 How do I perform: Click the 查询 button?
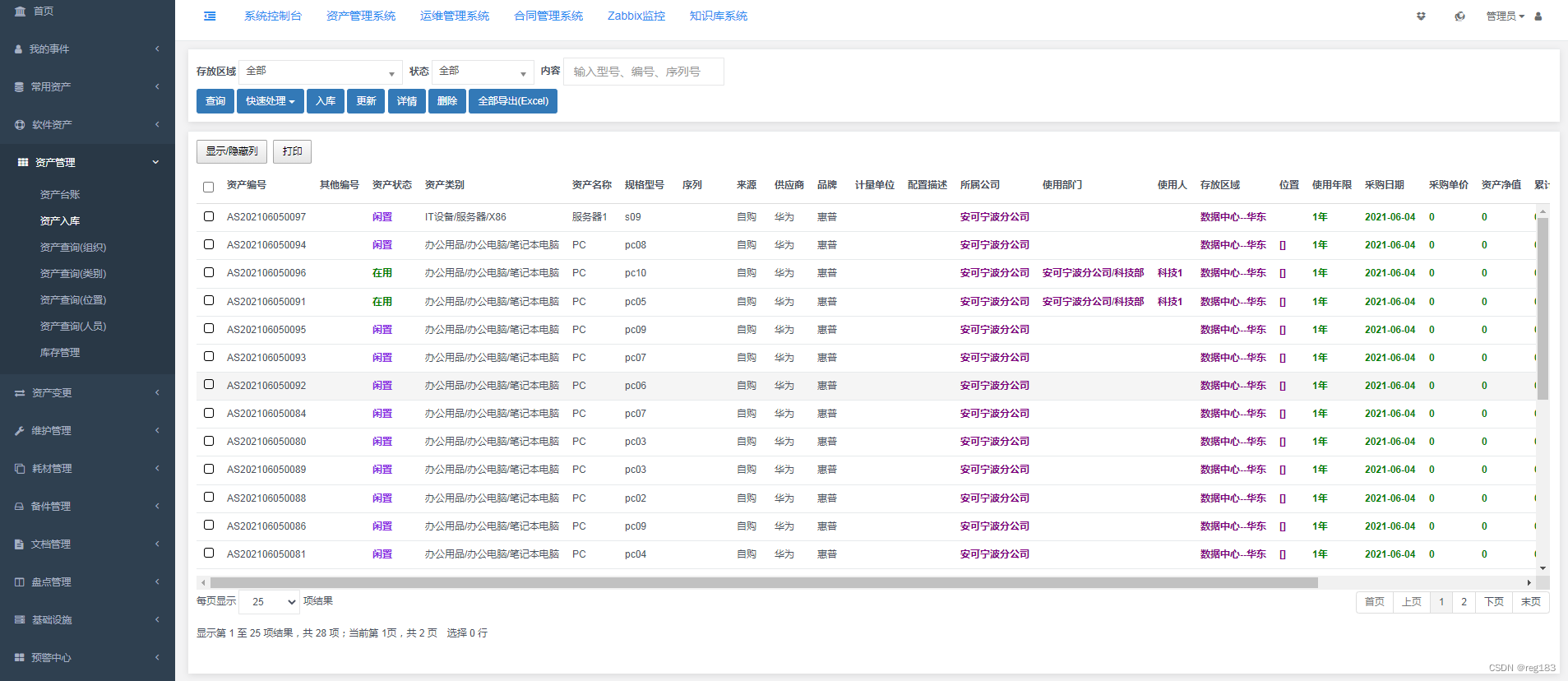coord(215,101)
